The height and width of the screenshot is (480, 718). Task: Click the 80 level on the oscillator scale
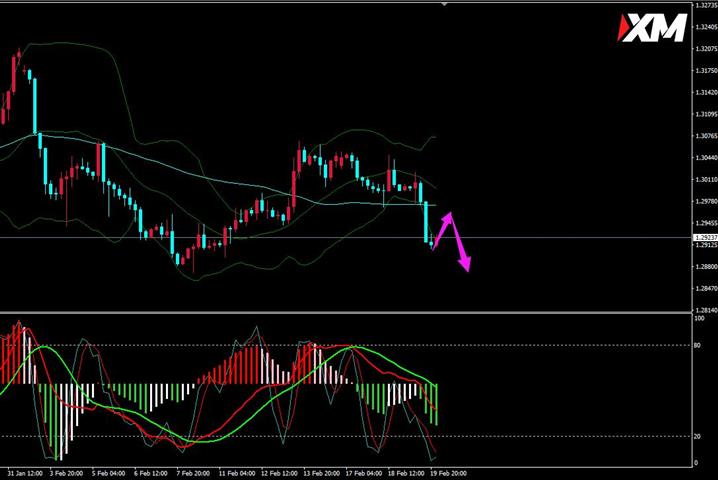click(697, 345)
